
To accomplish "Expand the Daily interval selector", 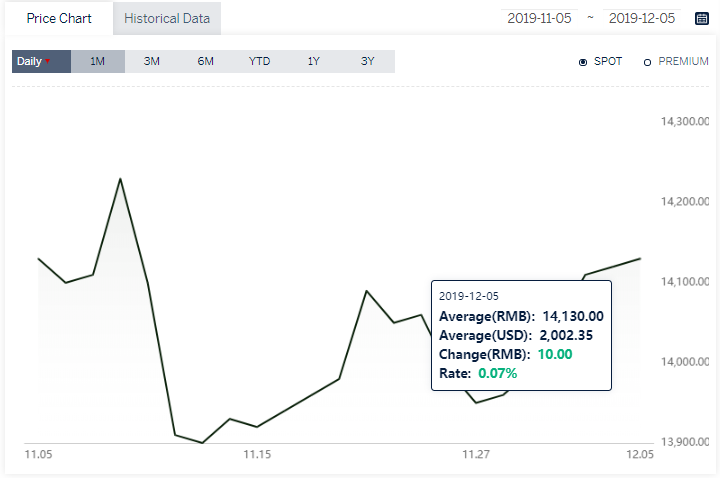I will pyautogui.click(x=41, y=61).
